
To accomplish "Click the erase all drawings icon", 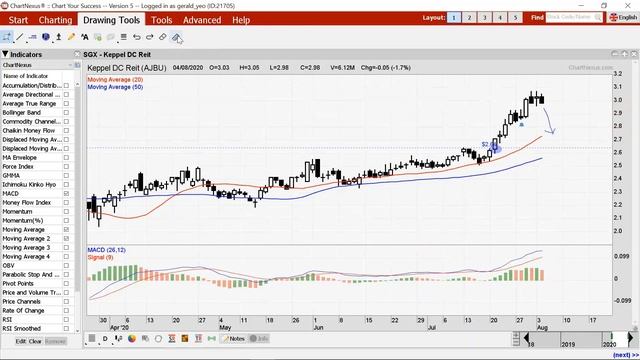I will pyautogui.click(x=176, y=37).
